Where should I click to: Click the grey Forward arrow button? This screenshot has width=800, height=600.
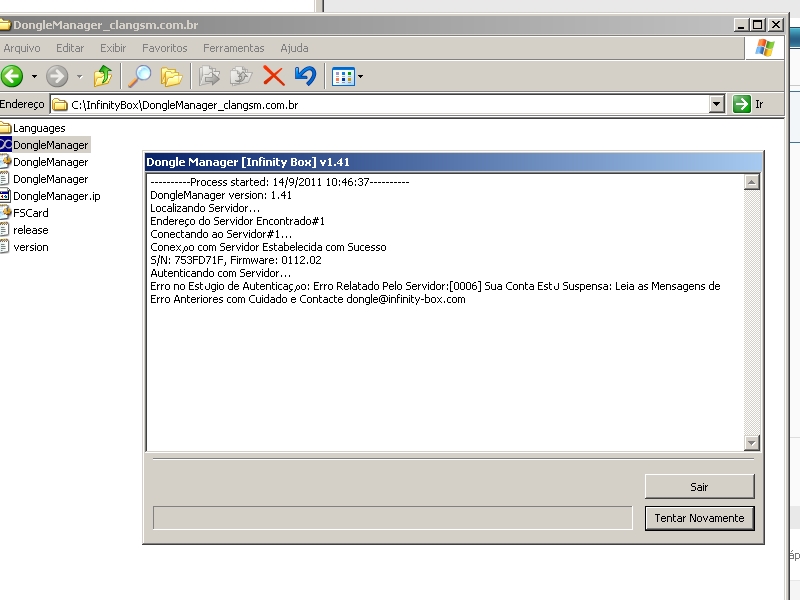(57, 77)
